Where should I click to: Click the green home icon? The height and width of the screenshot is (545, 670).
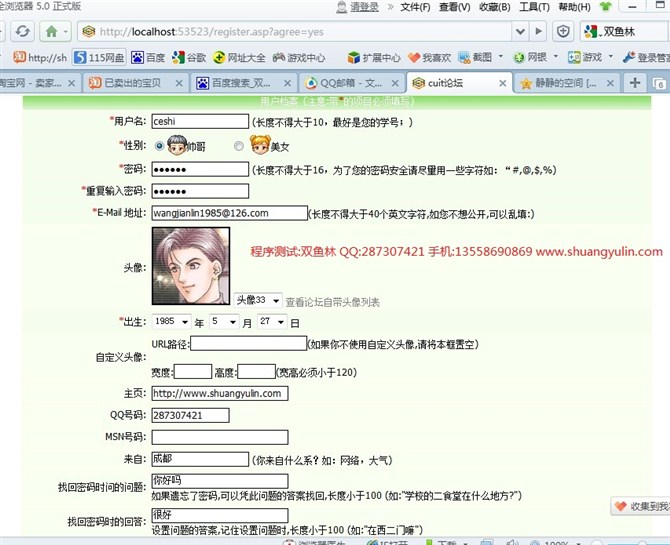tap(51, 32)
